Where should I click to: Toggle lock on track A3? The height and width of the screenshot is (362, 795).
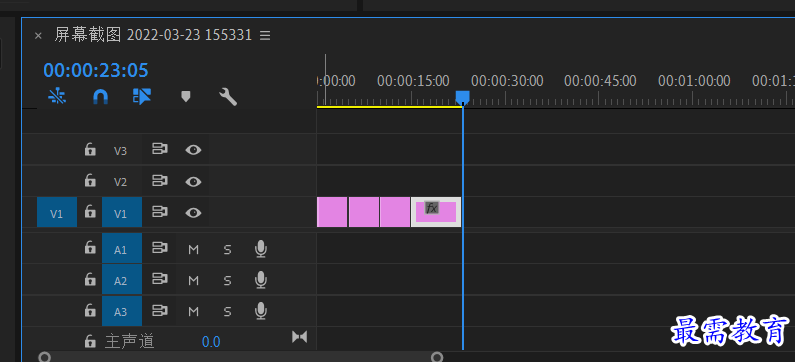click(90, 311)
